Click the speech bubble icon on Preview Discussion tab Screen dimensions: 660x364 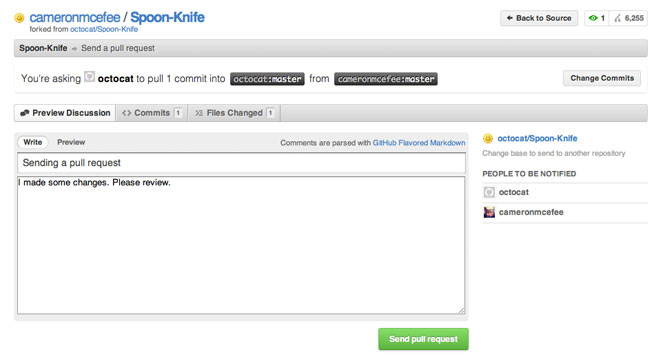tap(25, 113)
